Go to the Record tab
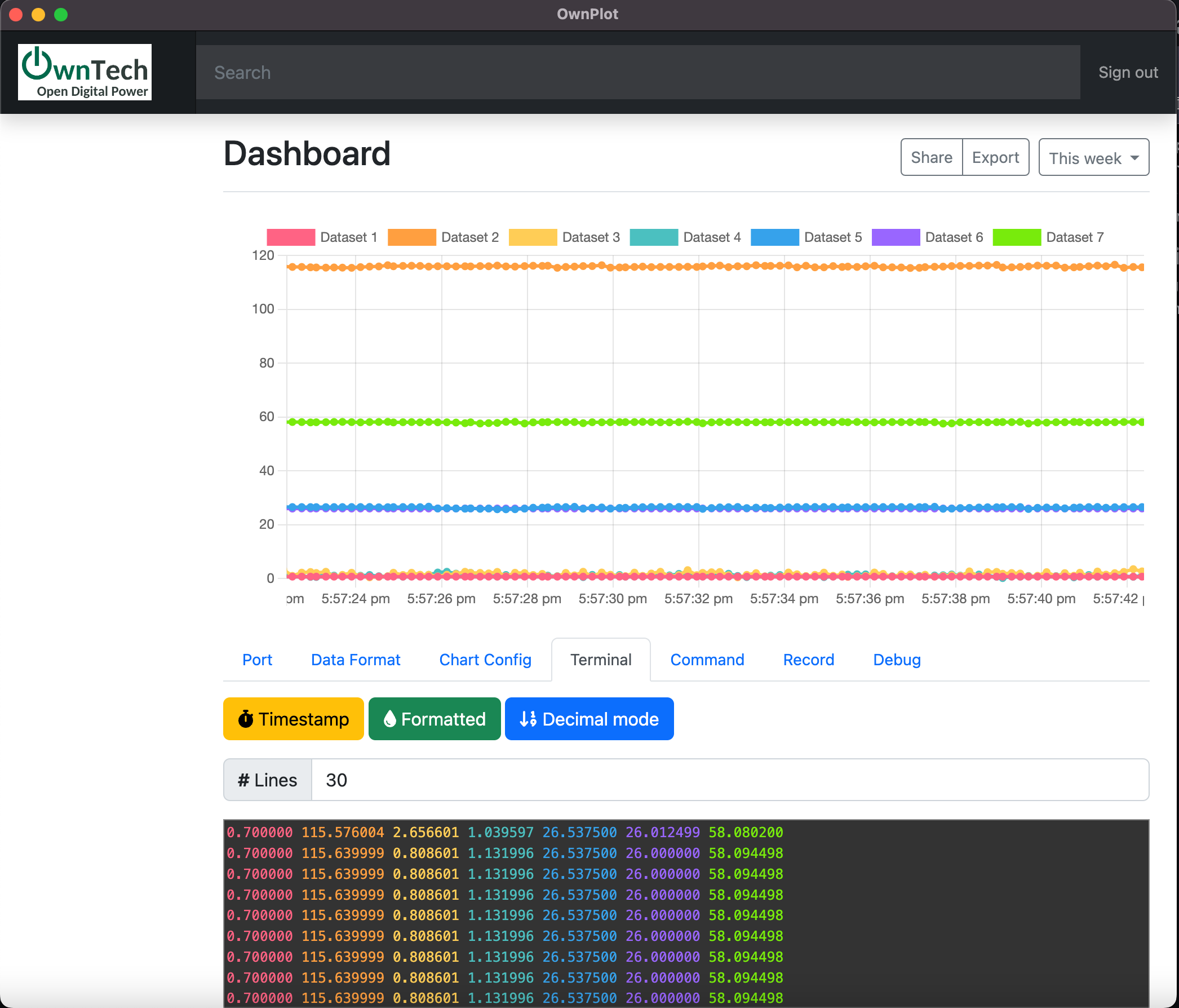This screenshot has width=1179, height=1008. [808, 660]
